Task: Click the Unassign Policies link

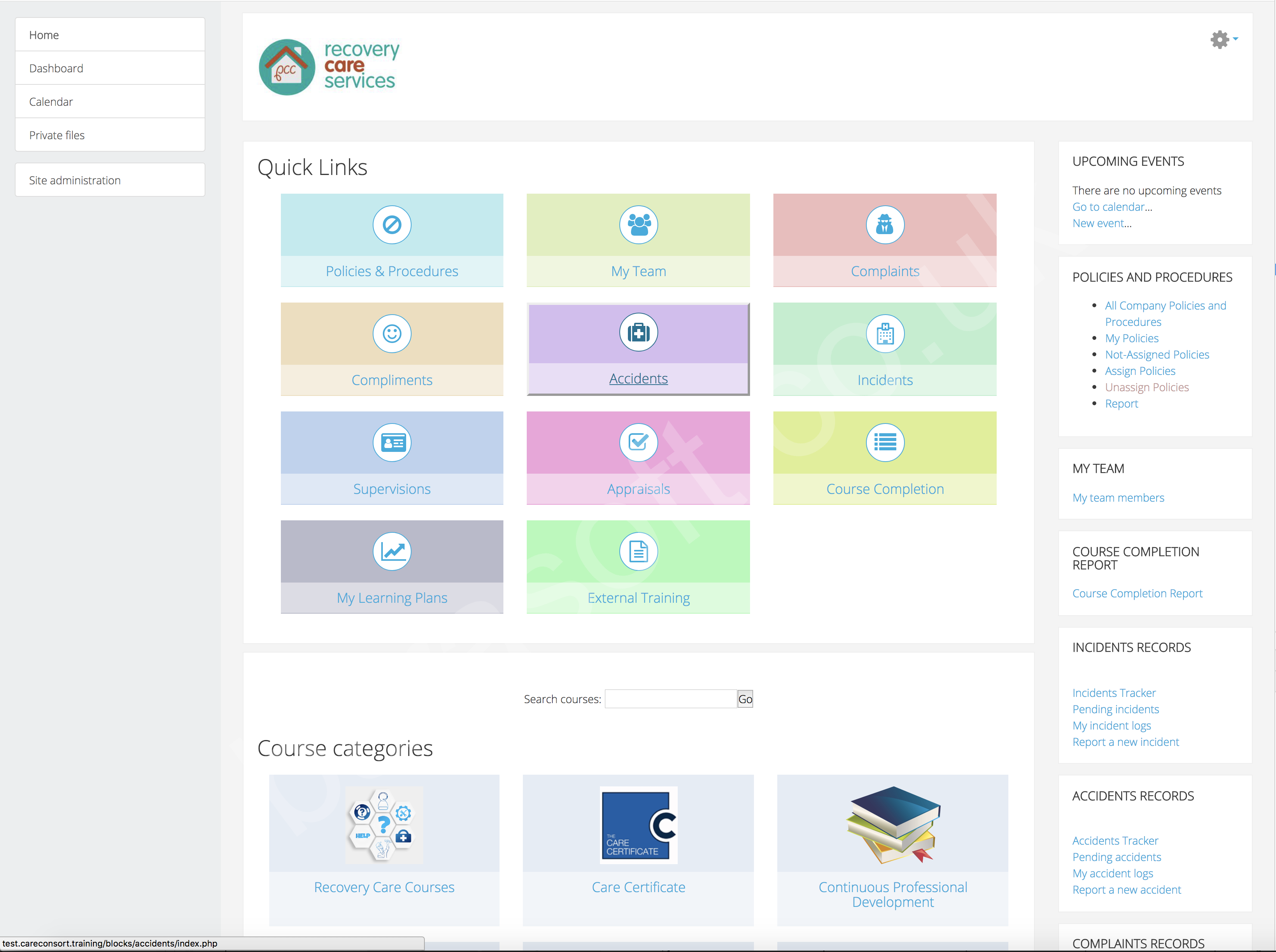Action: 1147,387
